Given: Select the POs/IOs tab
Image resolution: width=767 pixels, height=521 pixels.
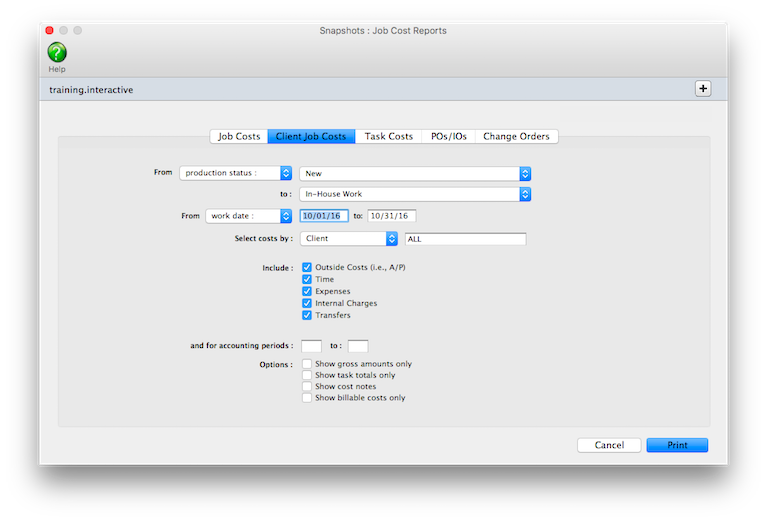Looking at the screenshot, I should tap(448, 136).
